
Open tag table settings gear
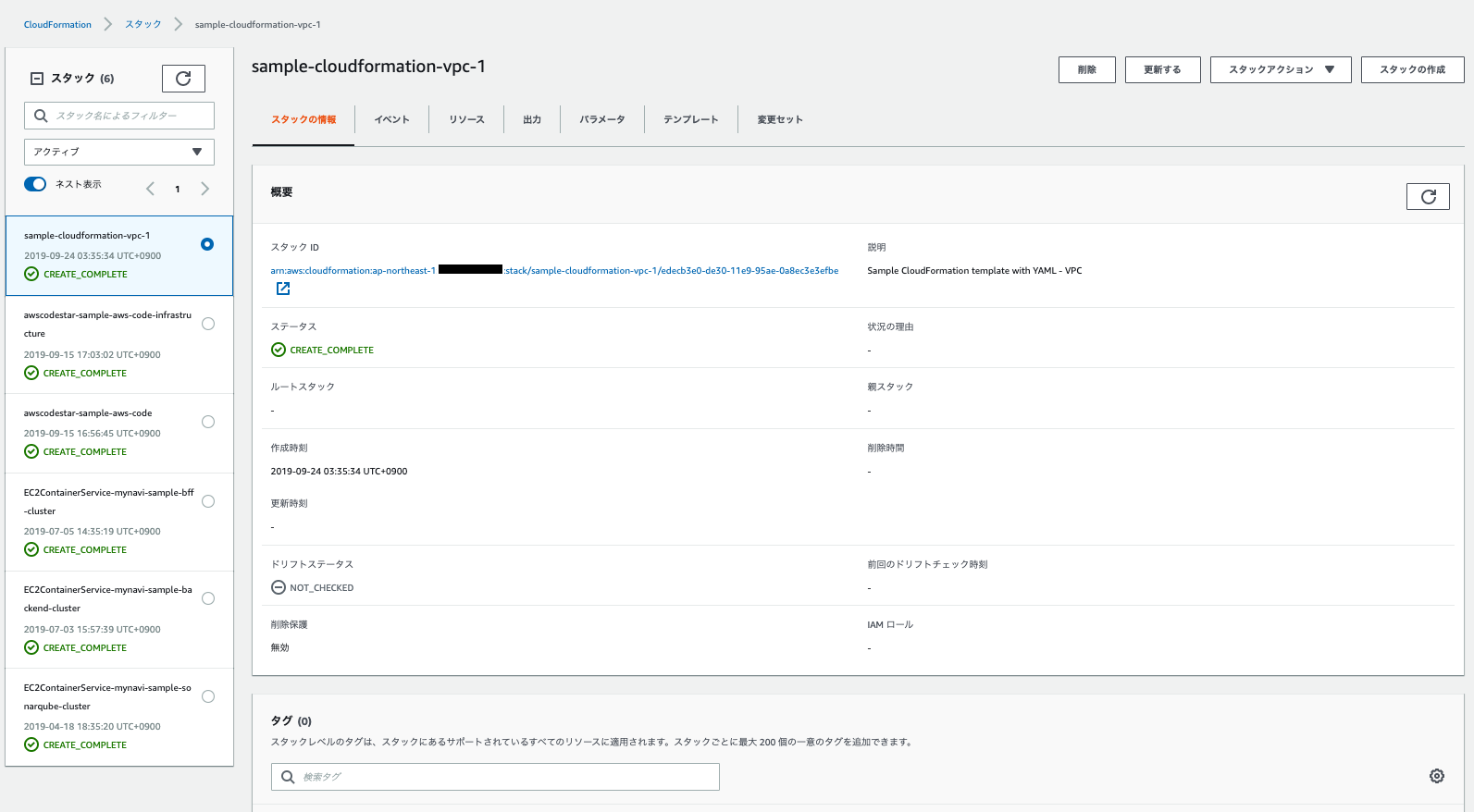click(x=1437, y=776)
